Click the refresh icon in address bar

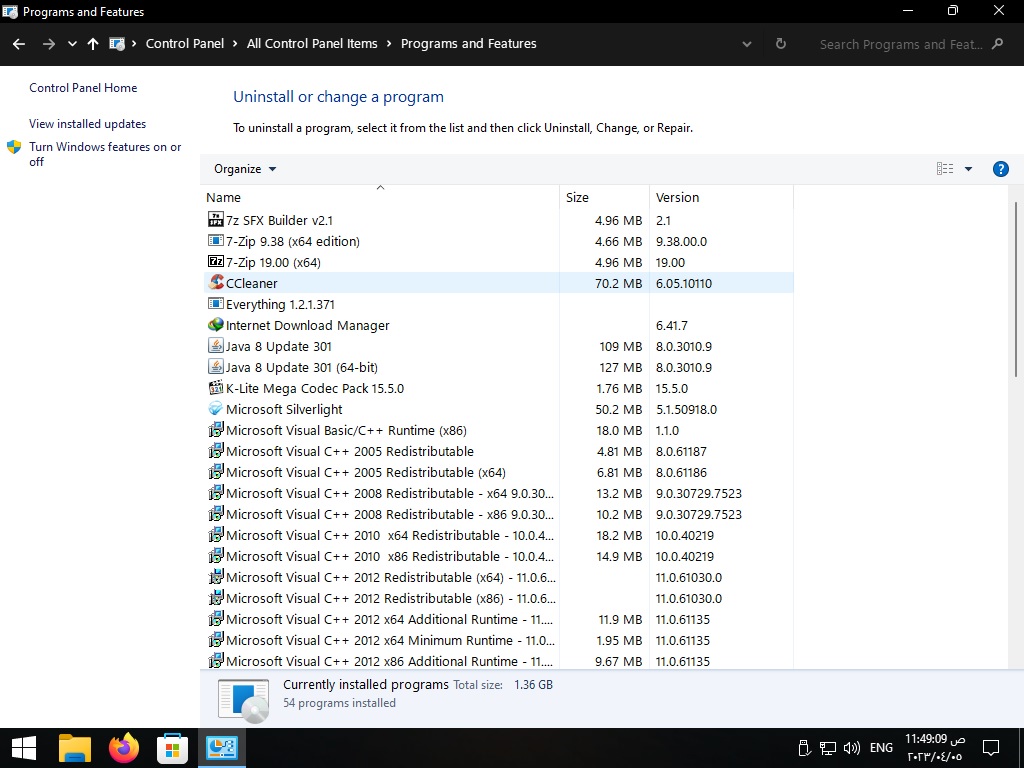pos(780,44)
